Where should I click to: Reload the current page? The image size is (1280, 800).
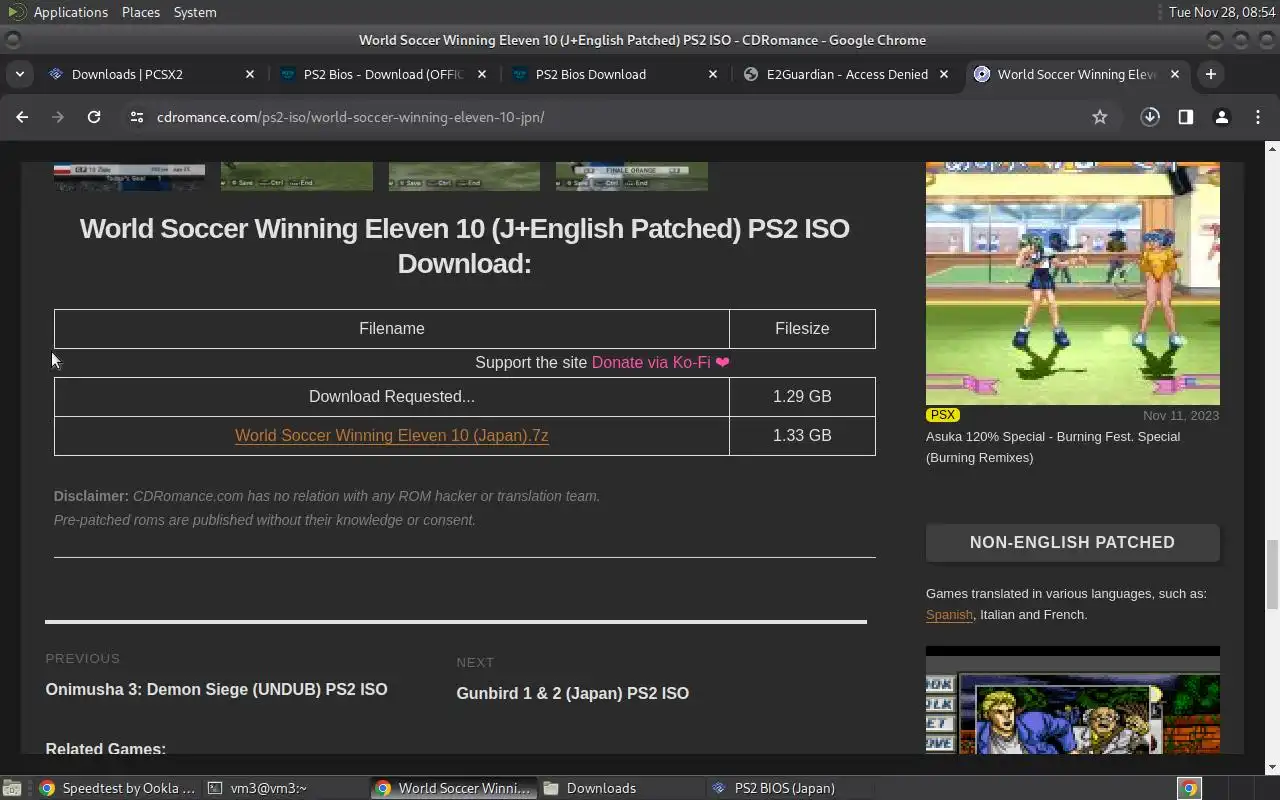[x=94, y=117]
